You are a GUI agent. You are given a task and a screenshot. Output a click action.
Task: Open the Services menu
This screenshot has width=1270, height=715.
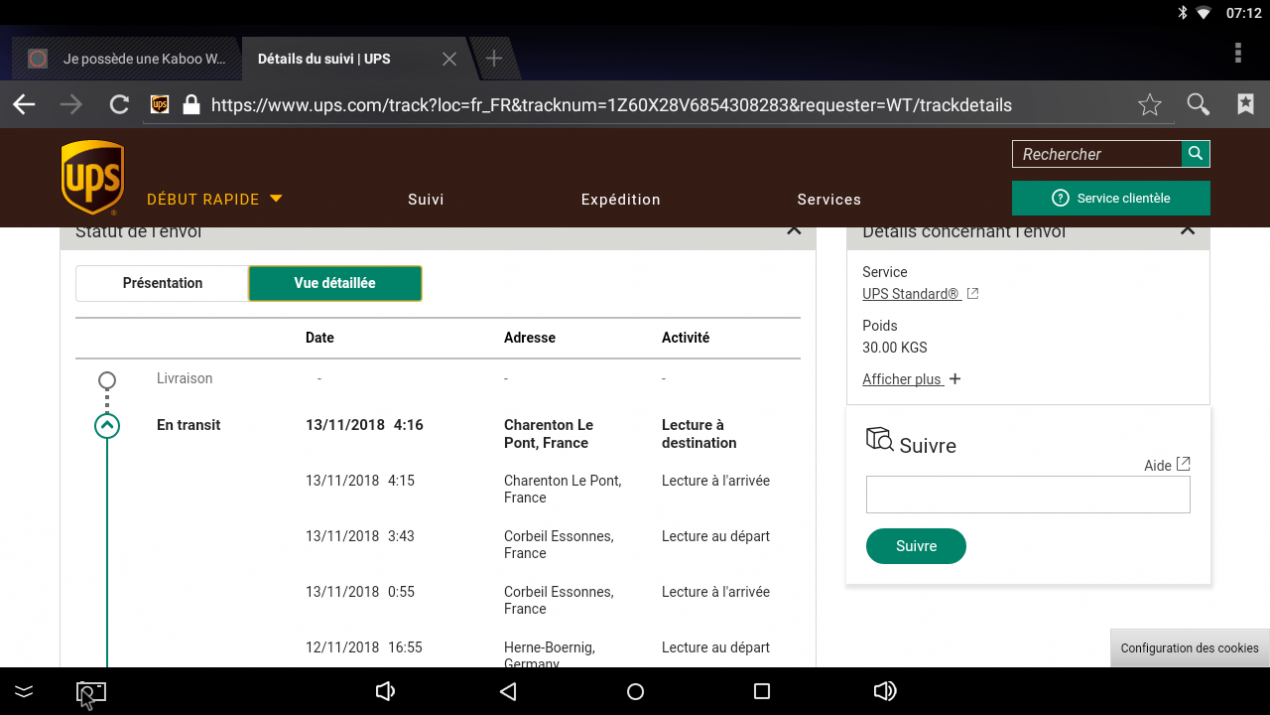829,199
